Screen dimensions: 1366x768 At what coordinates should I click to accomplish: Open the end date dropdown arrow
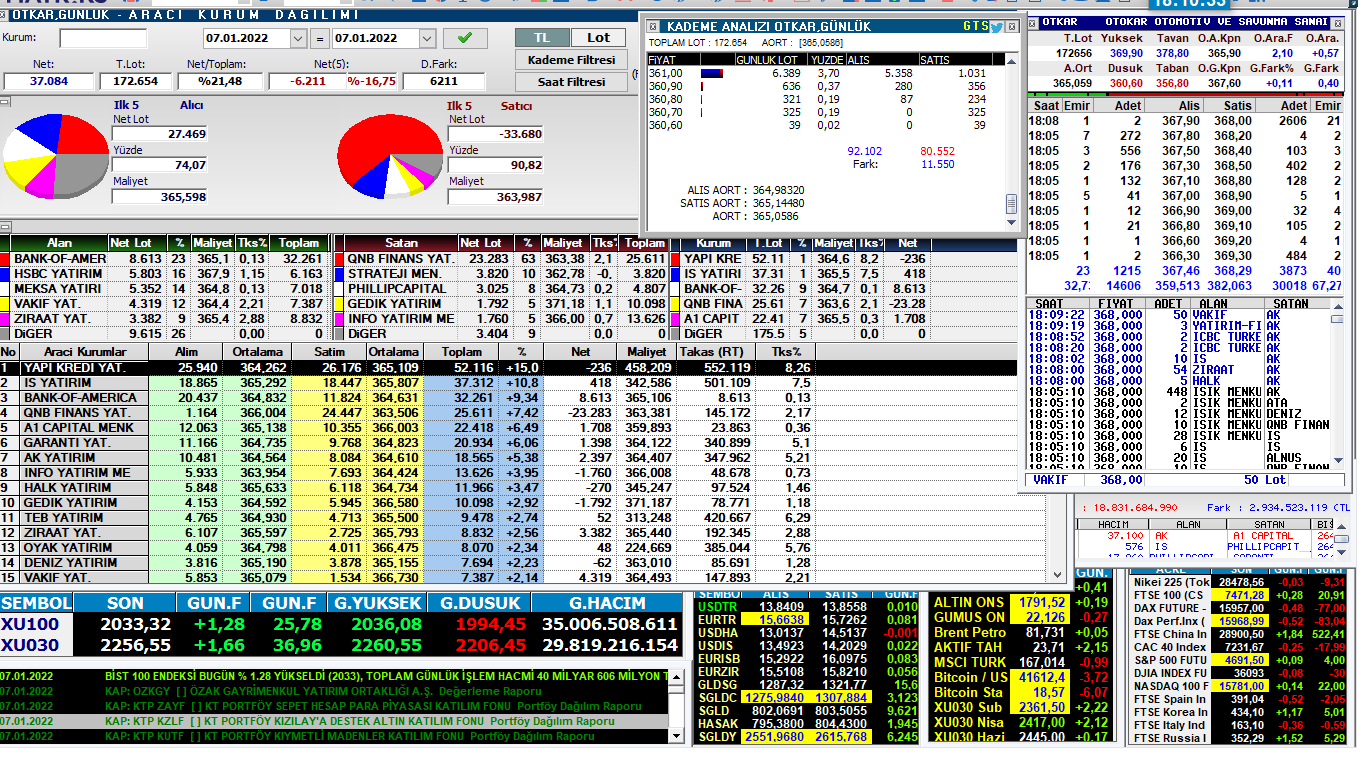(x=427, y=38)
